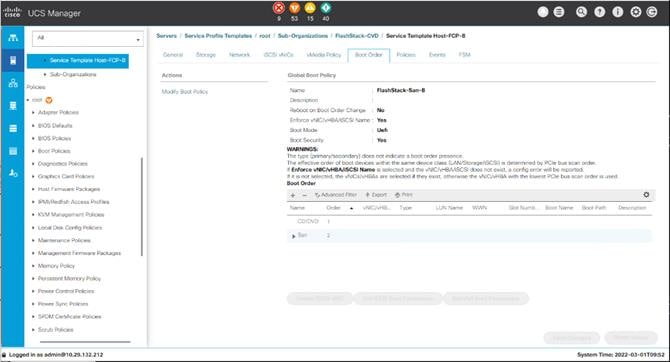This screenshot has width=670, height=362.
Task: Select Scrub Policies tree item
Action: (56, 330)
